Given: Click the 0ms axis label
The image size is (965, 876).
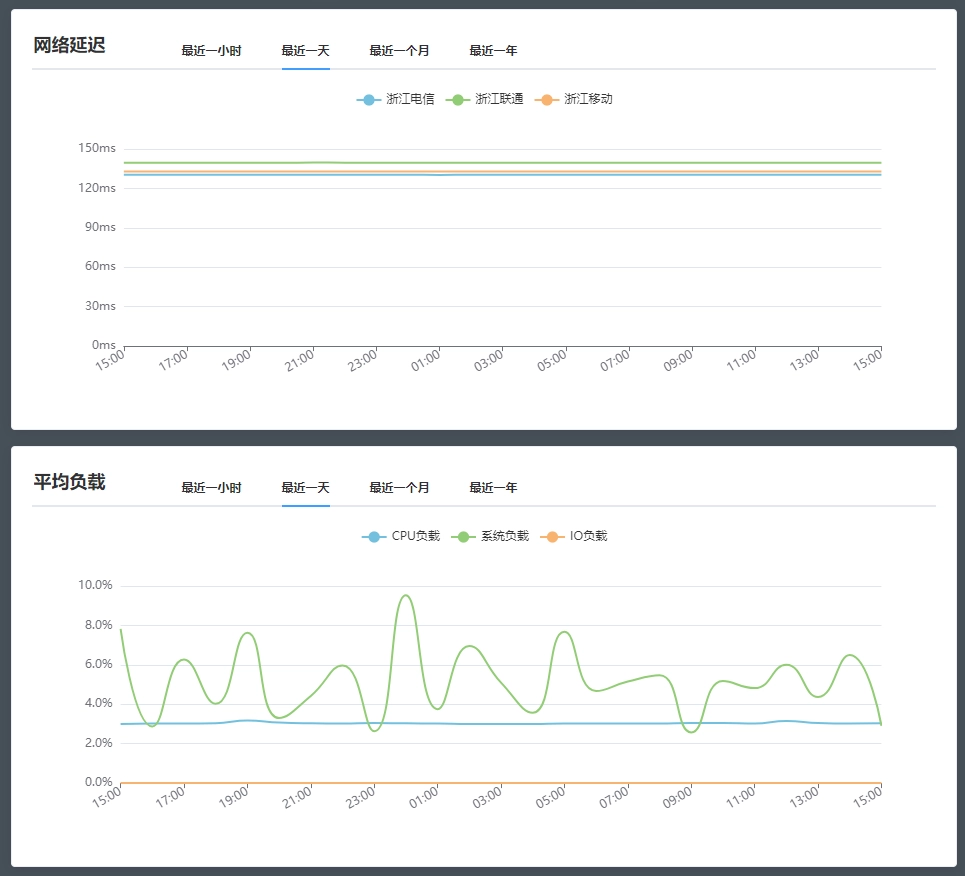Looking at the screenshot, I should point(103,345).
